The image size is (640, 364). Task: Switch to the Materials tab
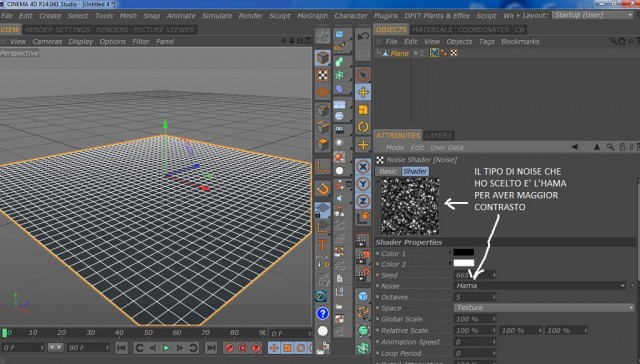(x=432, y=29)
